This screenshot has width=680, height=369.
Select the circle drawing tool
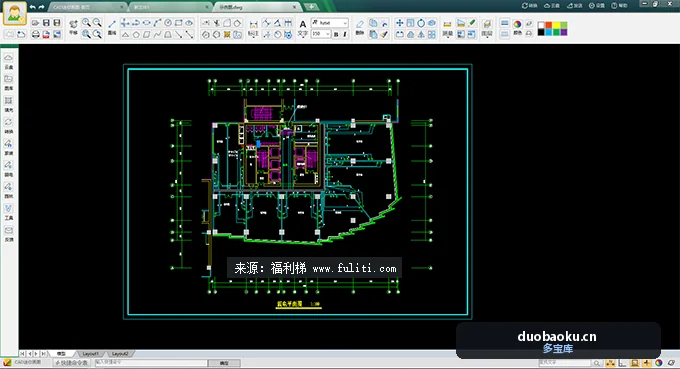coord(168,23)
